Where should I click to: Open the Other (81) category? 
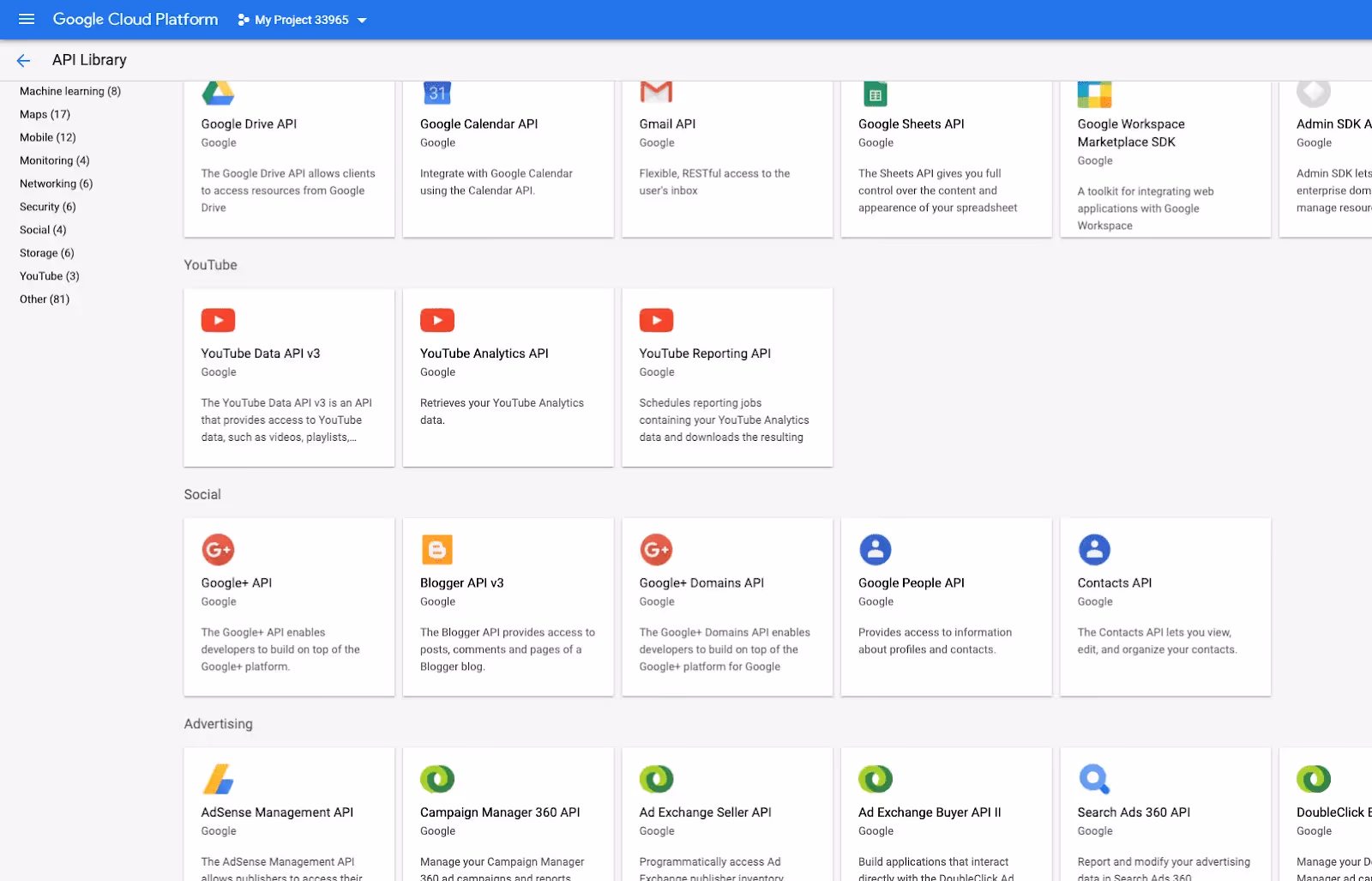pos(45,299)
